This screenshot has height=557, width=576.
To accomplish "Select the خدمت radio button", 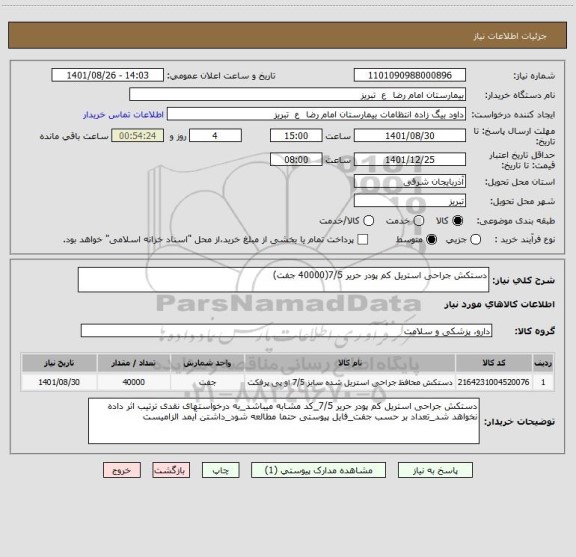I will pos(419,220).
